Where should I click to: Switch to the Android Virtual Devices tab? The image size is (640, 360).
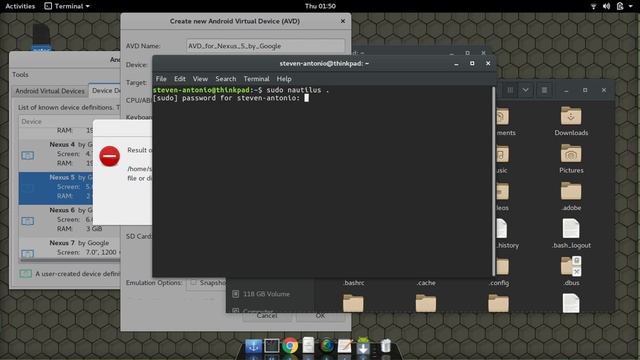[x=50, y=91]
